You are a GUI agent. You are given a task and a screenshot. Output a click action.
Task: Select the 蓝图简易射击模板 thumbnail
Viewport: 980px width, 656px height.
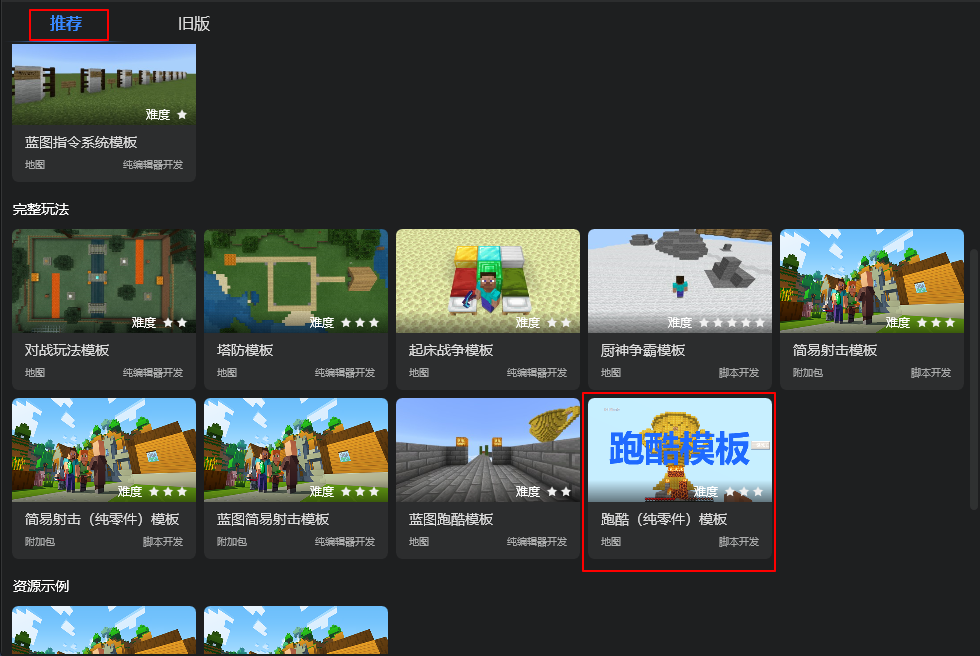(x=296, y=450)
